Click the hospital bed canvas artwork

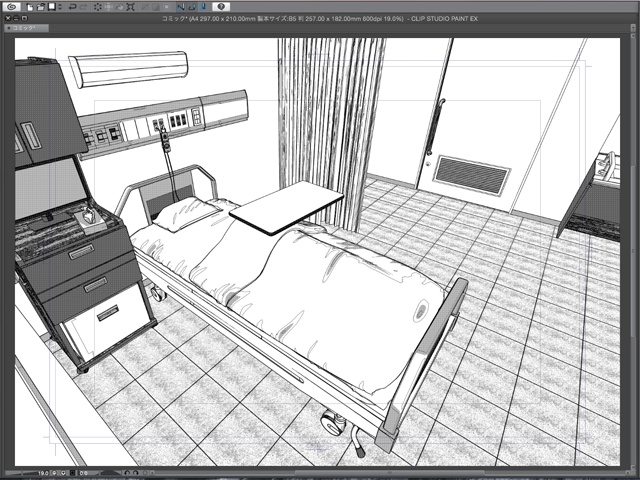[x=317, y=252]
